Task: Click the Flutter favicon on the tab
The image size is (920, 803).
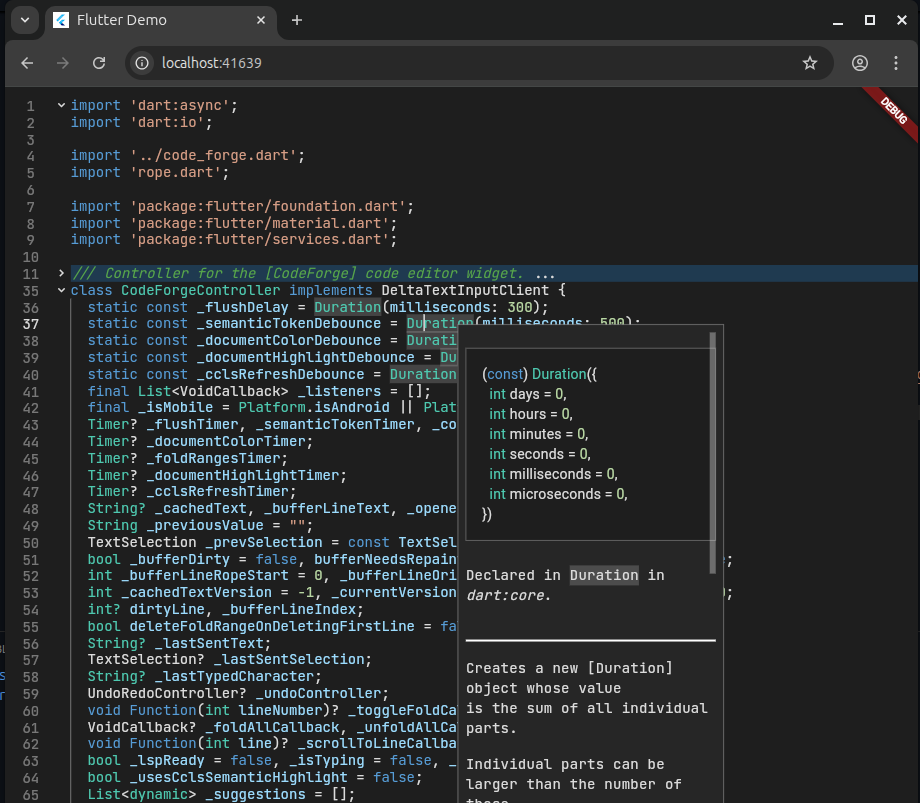Action: click(x=62, y=19)
